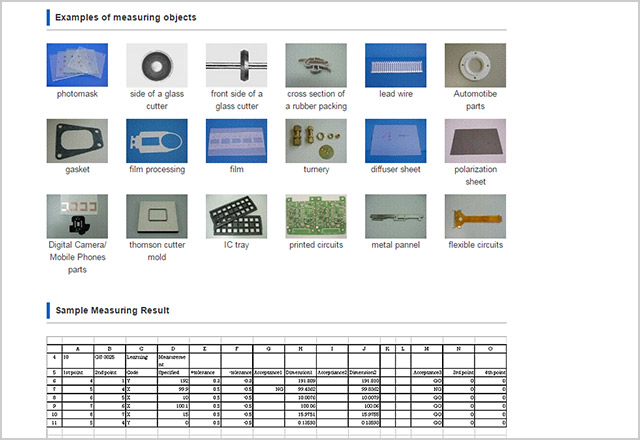Screen dimensions: 640x440
Task: Click the photomask thumbnail image
Action: click(77, 64)
